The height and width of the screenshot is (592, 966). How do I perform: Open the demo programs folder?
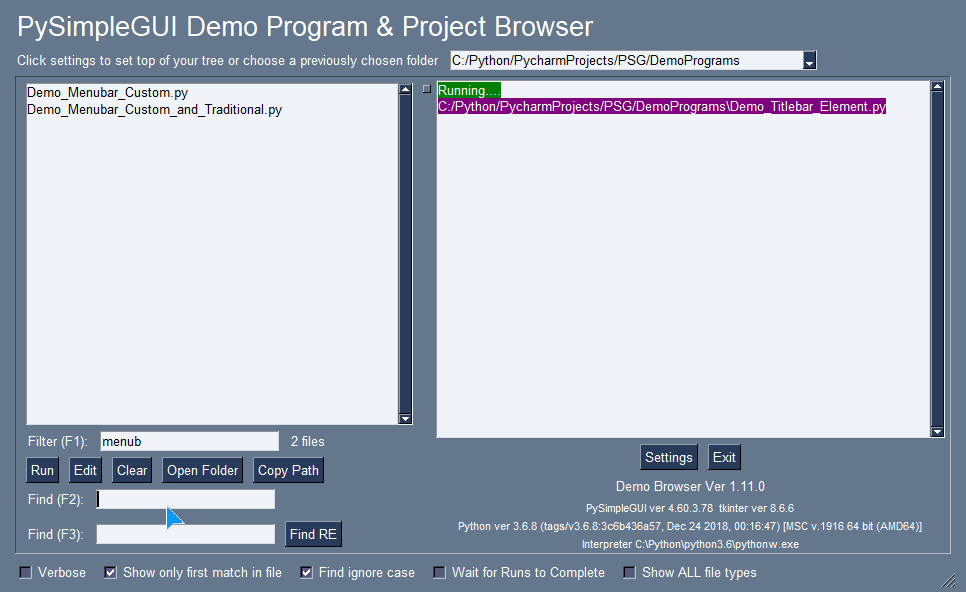point(202,470)
